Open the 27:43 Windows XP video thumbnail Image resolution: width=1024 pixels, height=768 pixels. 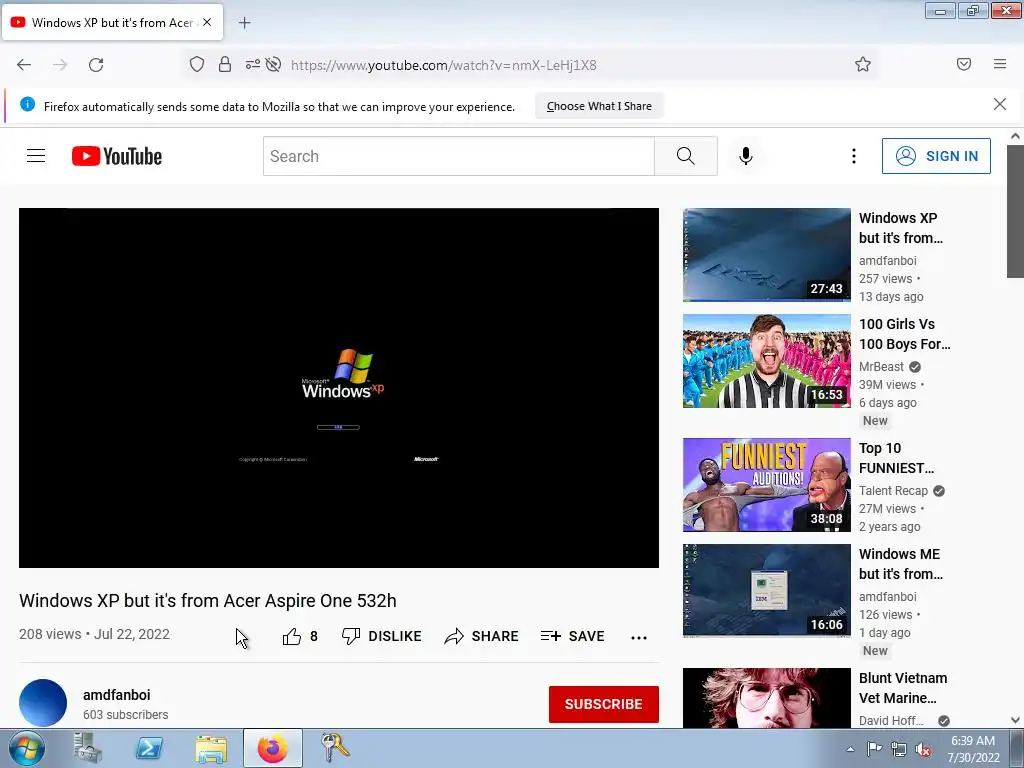[x=767, y=255]
